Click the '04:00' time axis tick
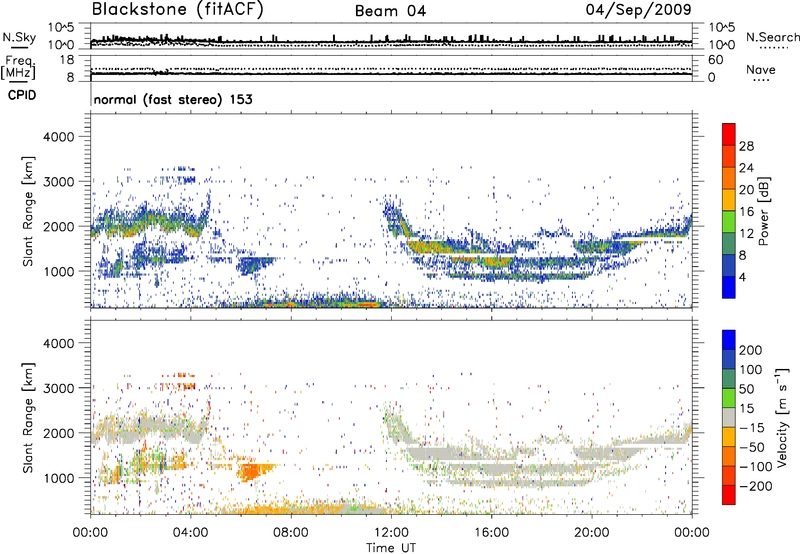The image size is (800, 554). tap(191, 533)
